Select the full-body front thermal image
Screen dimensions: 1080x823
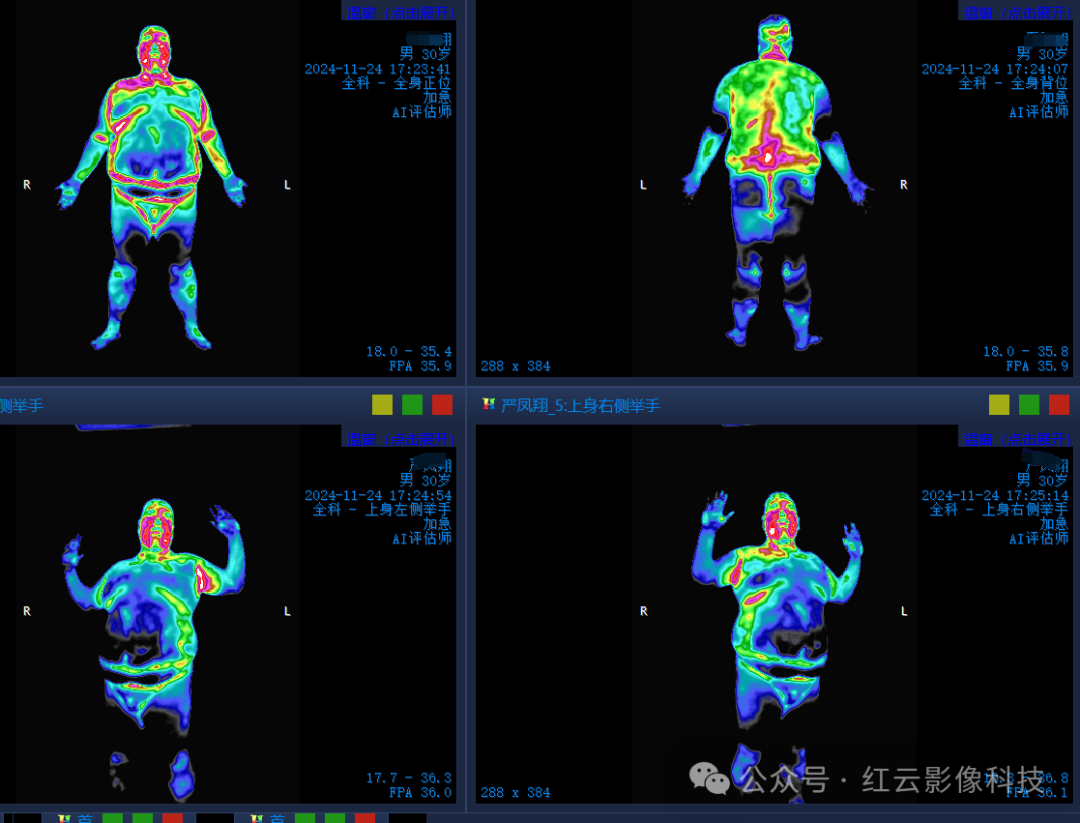(152, 190)
